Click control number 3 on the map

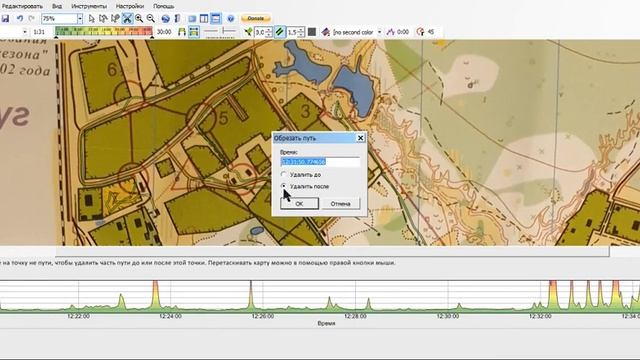point(305,111)
